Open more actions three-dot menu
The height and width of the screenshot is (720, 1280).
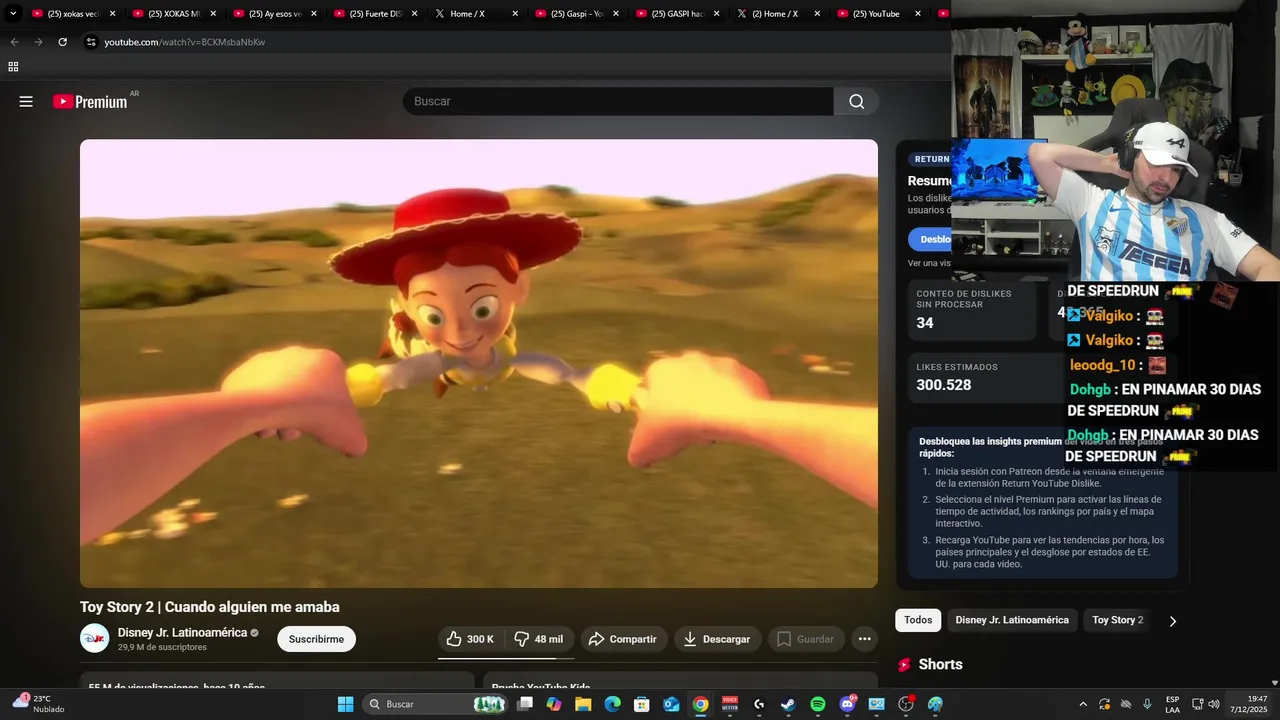tap(864, 639)
